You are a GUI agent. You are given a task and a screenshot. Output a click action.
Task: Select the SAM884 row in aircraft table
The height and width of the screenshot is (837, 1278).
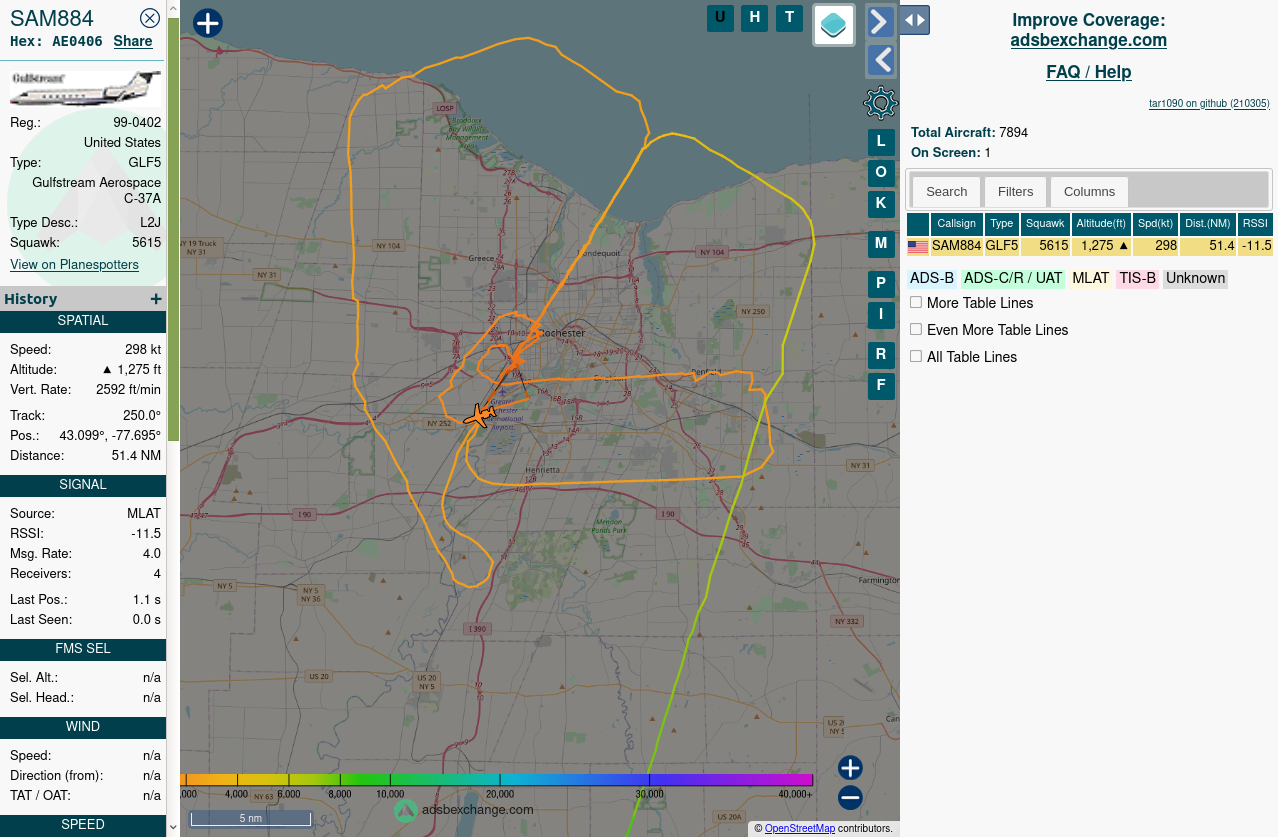1090,246
